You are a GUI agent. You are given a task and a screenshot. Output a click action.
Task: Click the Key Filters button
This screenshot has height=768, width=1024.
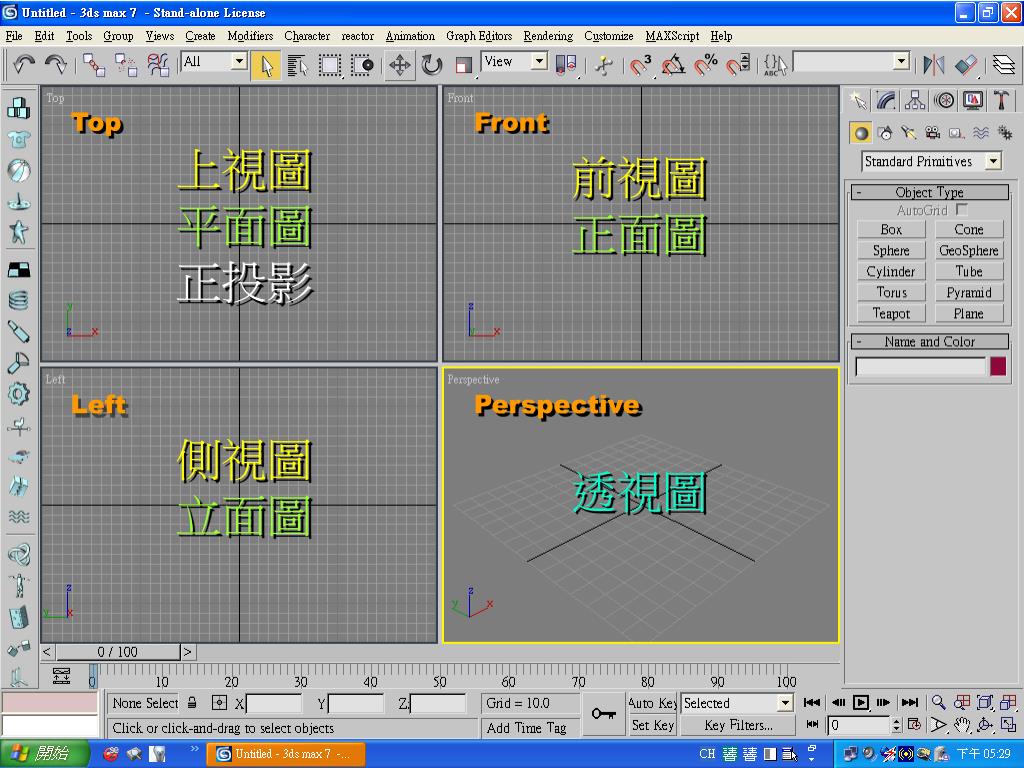pyautogui.click(x=738, y=725)
